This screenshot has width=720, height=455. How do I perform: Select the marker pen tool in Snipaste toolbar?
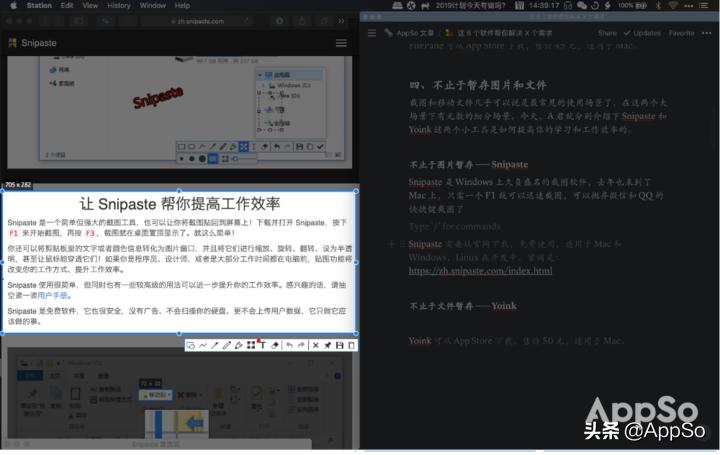pyautogui.click(x=239, y=346)
